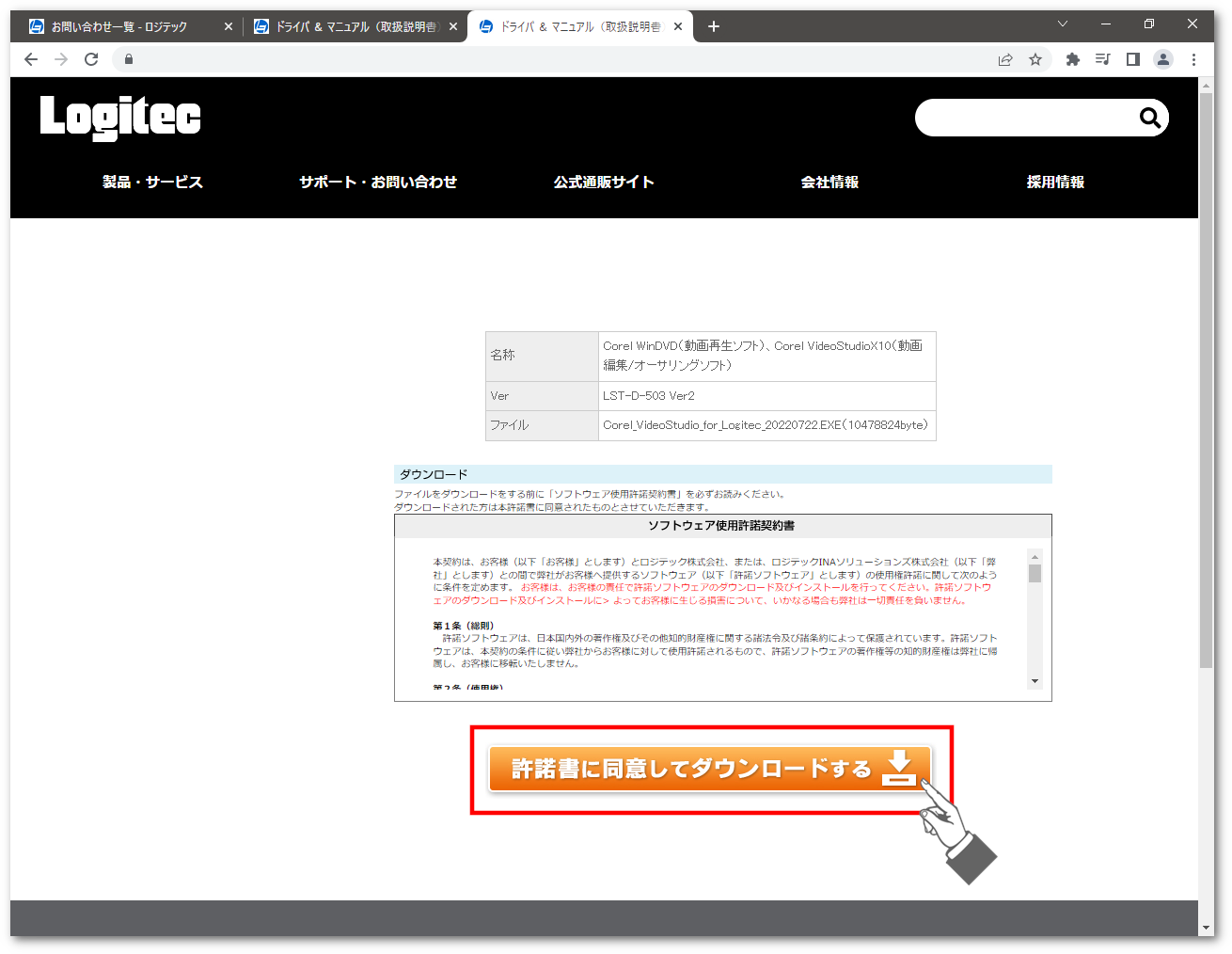Close the お問い合わせ一覧 tab
Viewport: 1232px width, 954px height.
(x=229, y=27)
